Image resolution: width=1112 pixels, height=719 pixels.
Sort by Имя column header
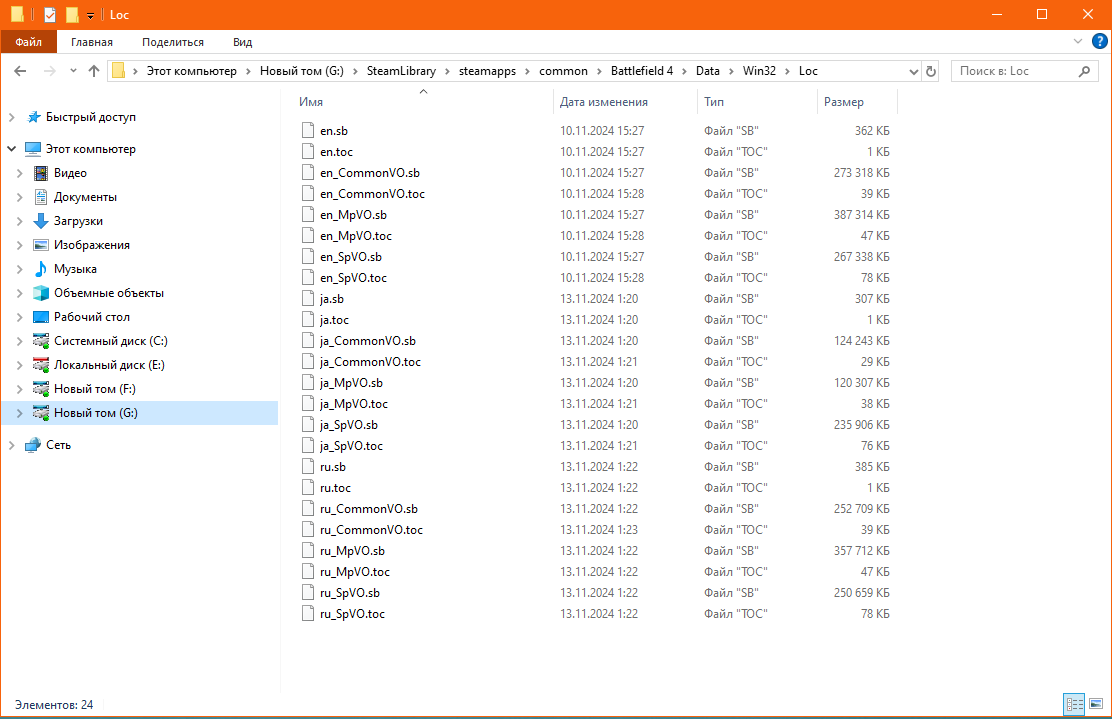423,102
